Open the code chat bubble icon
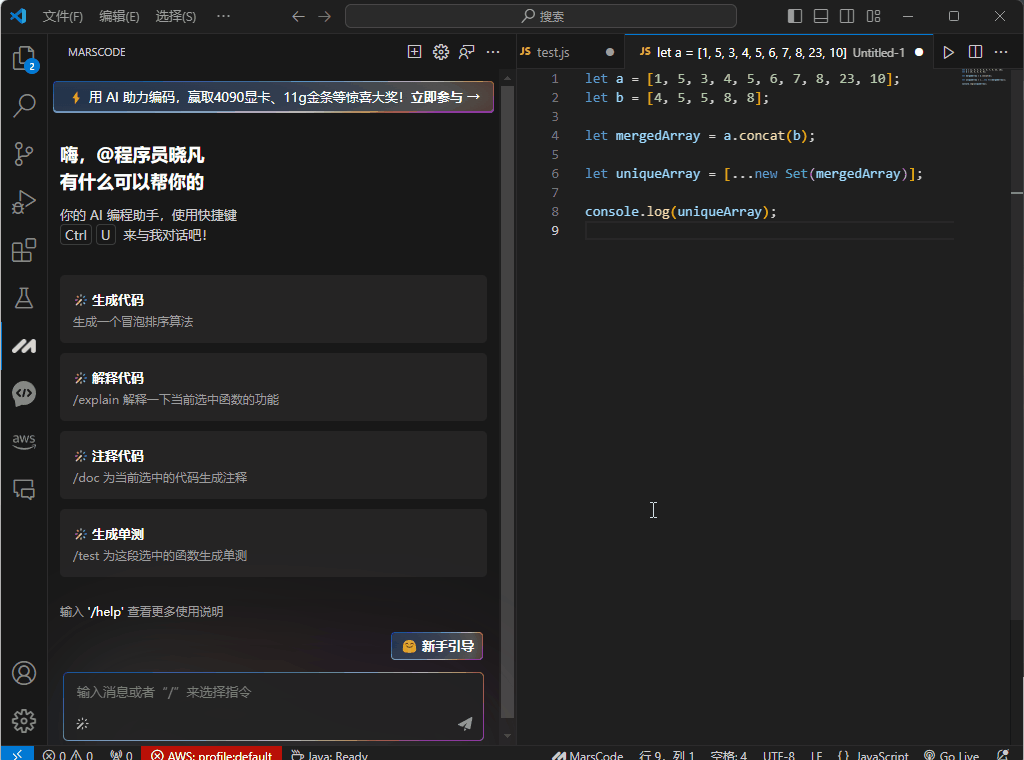This screenshot has width=1024, height=760. coord(24,394)
